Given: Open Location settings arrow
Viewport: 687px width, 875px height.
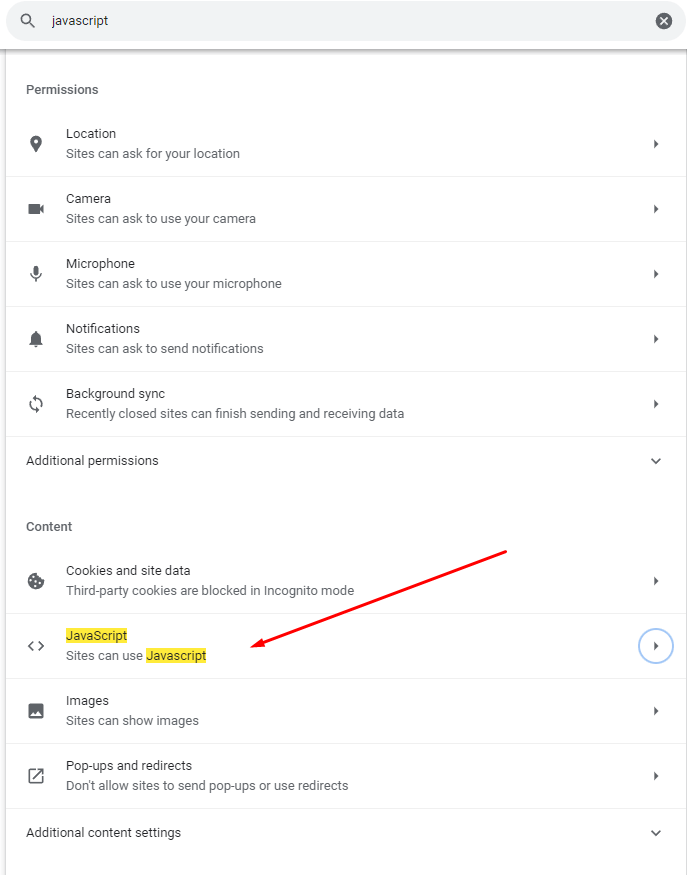Looking at the screenshot, I should coord(656,144).
